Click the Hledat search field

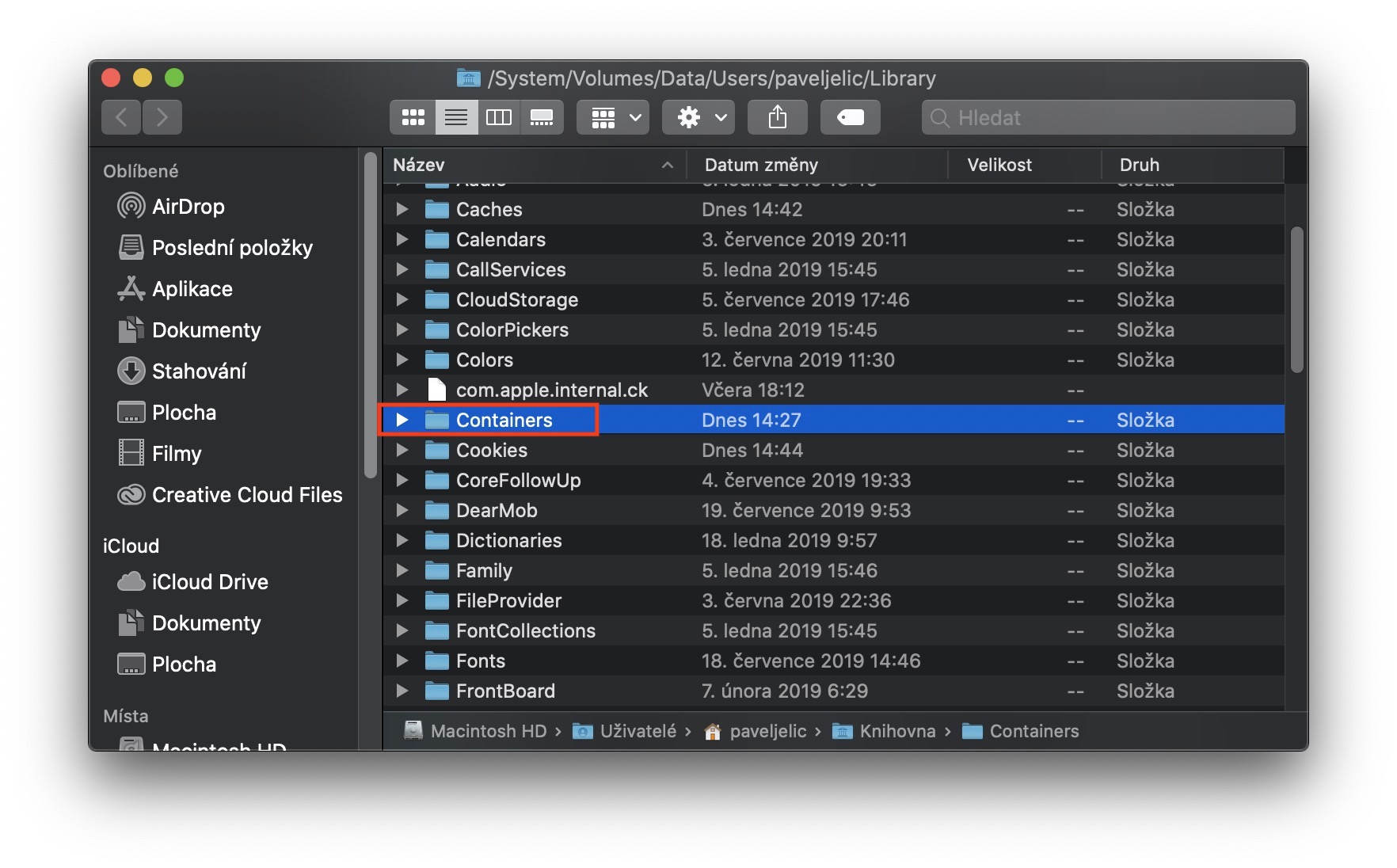(1109, 118)
